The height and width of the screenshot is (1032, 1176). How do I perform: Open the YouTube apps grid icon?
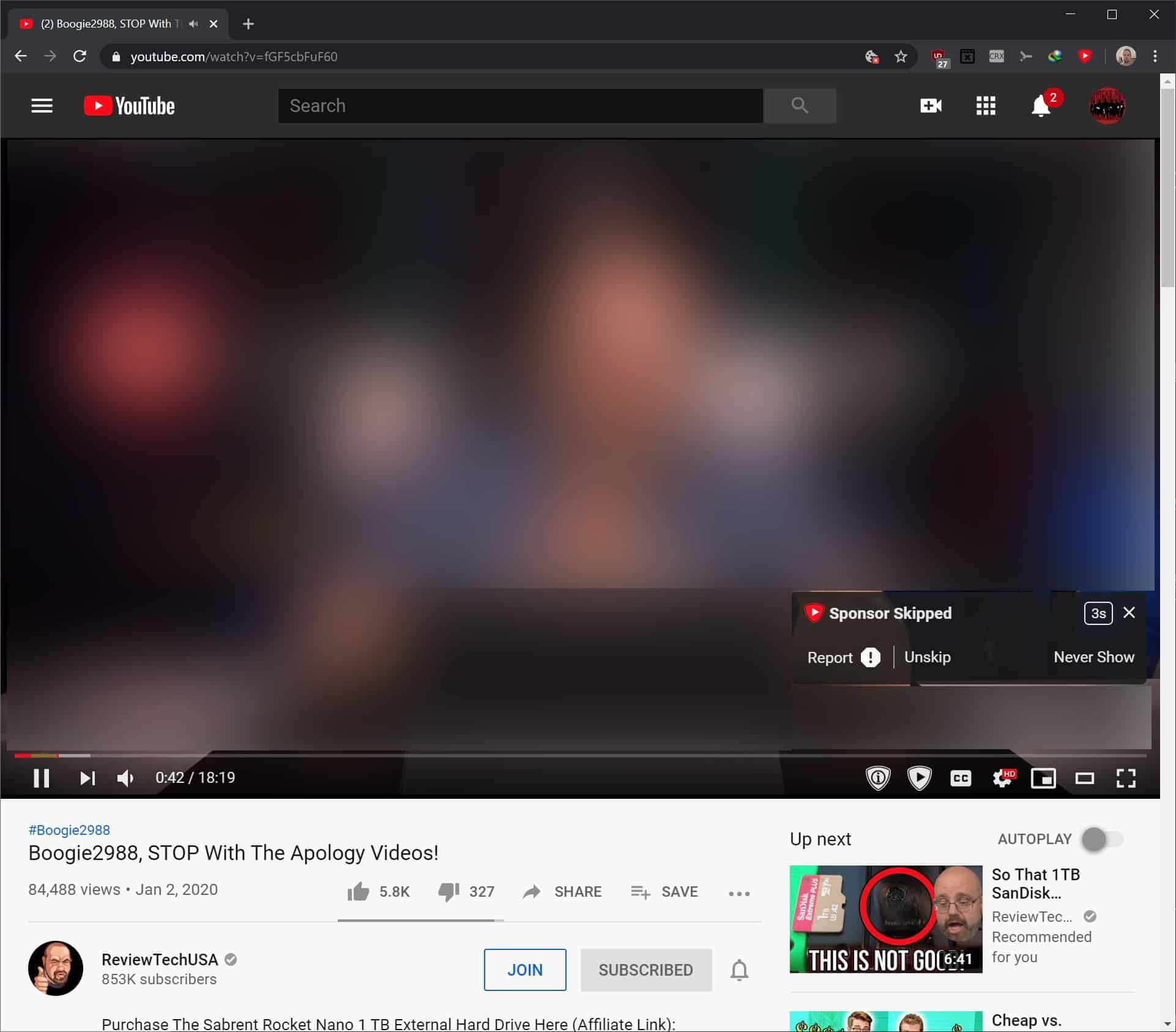986,105
